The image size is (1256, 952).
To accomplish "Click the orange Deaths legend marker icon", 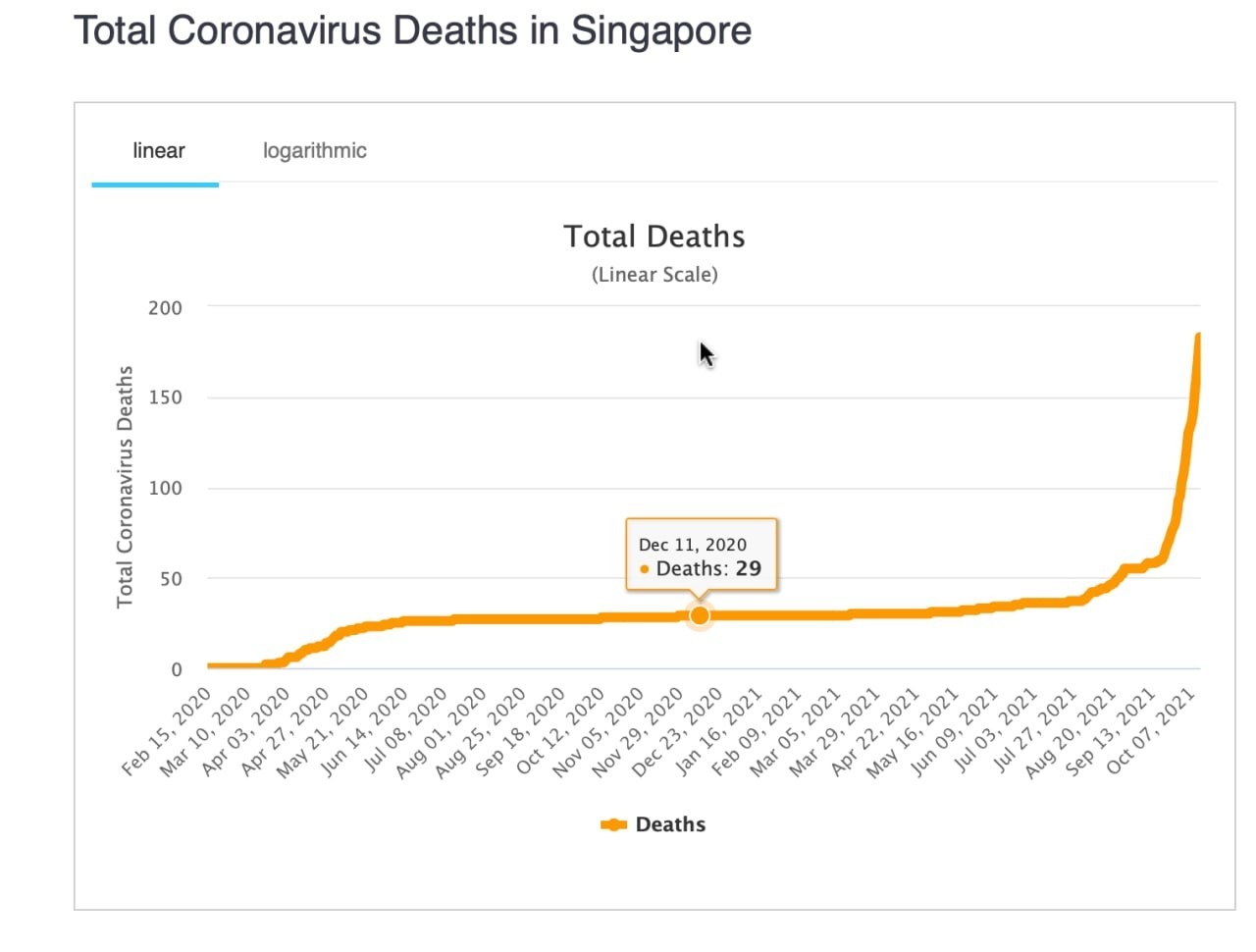I will click(613, 824).
